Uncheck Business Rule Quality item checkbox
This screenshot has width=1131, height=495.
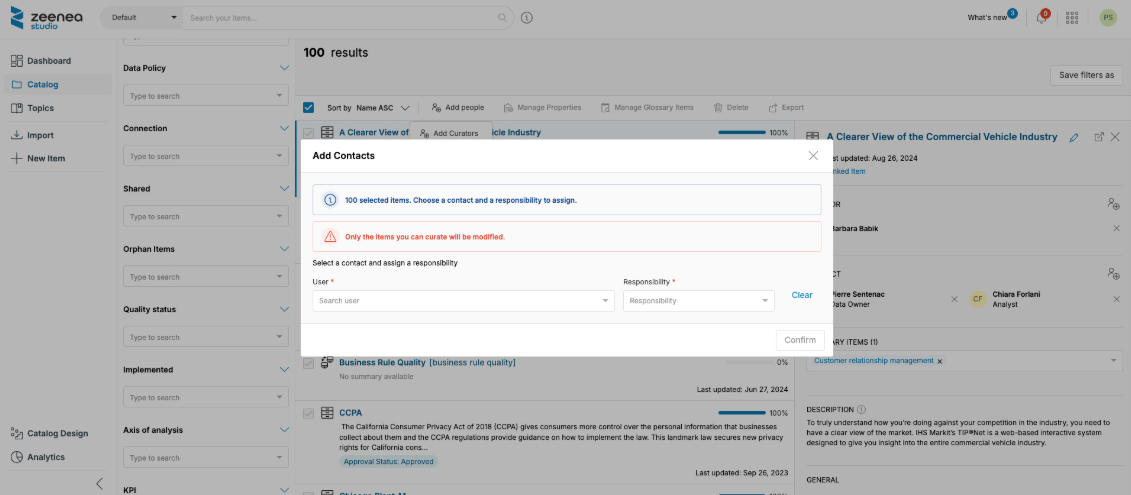(x=309, y=363)
